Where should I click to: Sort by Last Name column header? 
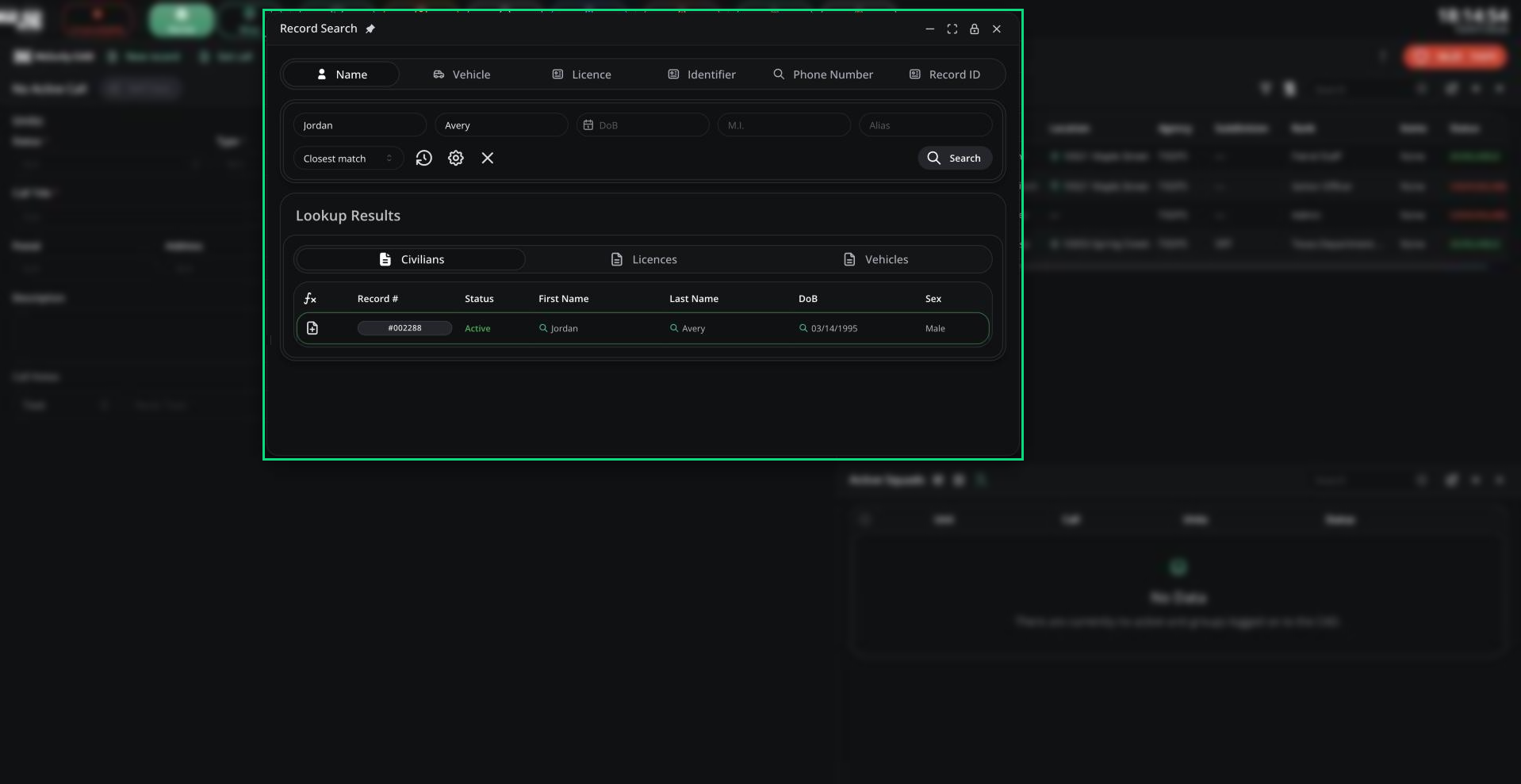(x=694, y=299)
